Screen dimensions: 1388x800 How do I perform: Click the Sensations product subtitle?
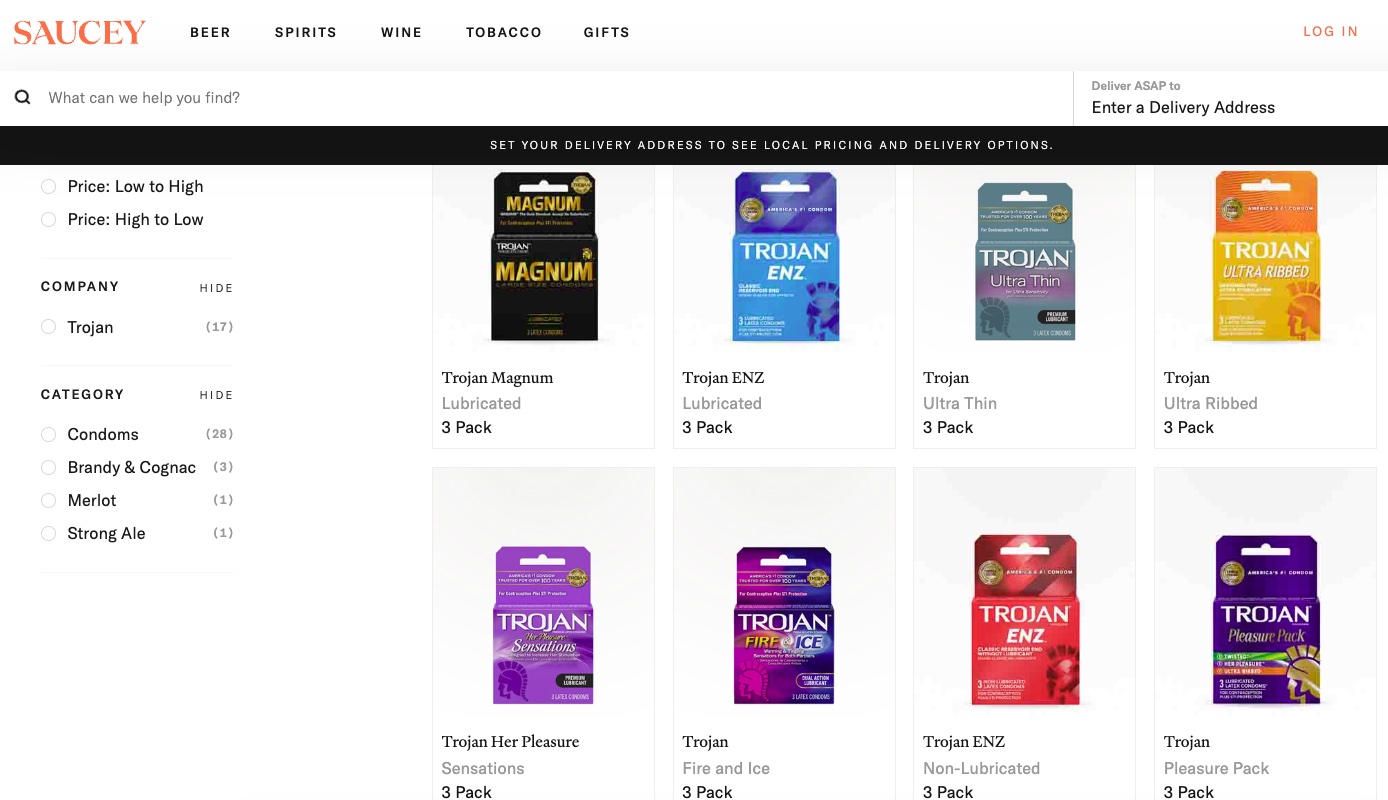[483, 768]
